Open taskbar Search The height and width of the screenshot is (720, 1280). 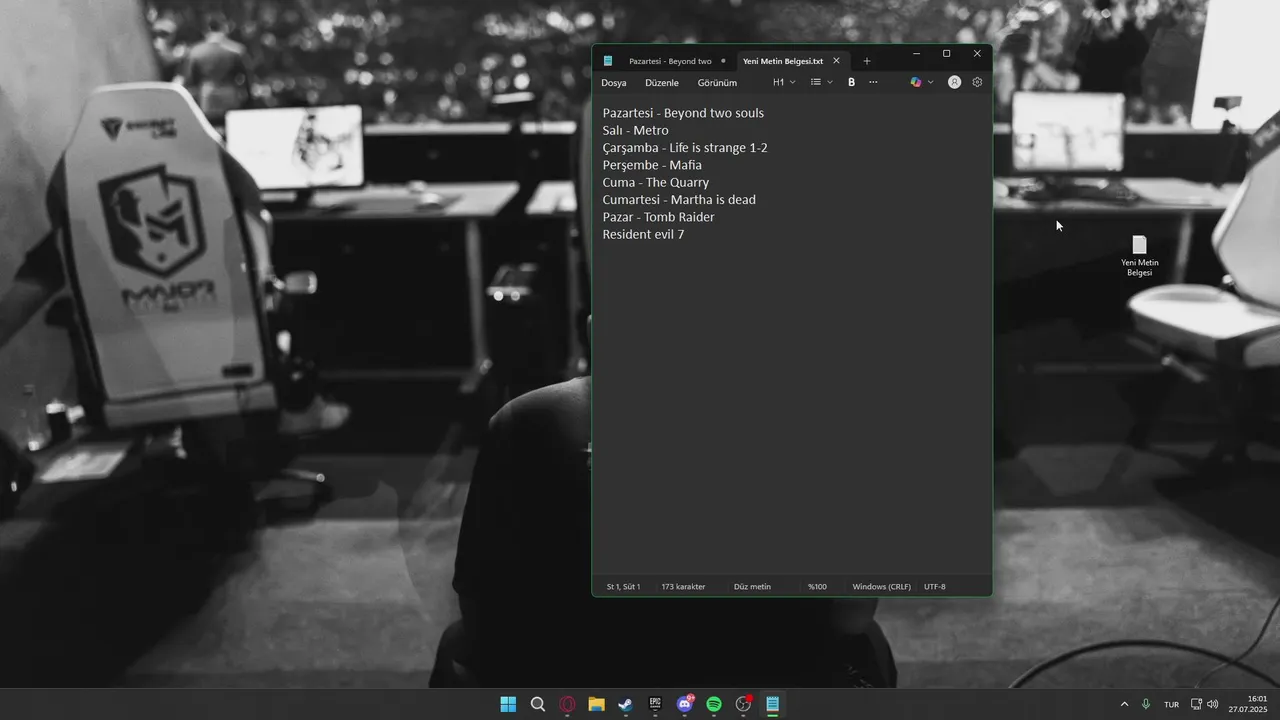click(537, 704)
